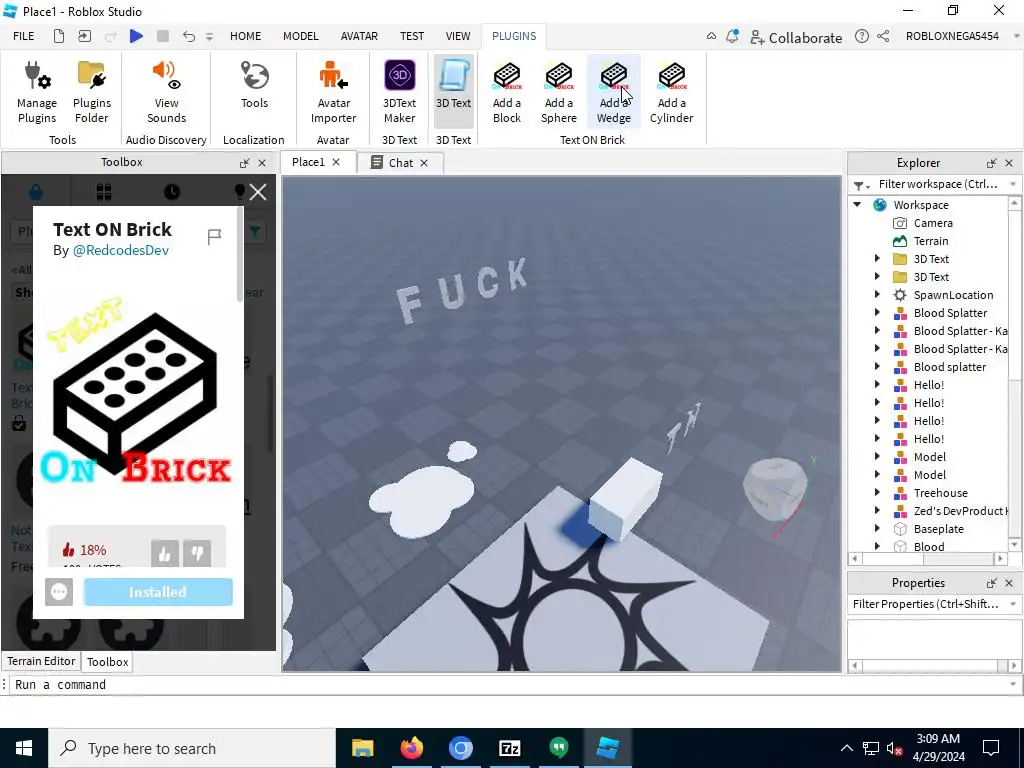Launch the Avatar Importer
The height and width of the screenshot is (768, 1024).
[333, 92]
